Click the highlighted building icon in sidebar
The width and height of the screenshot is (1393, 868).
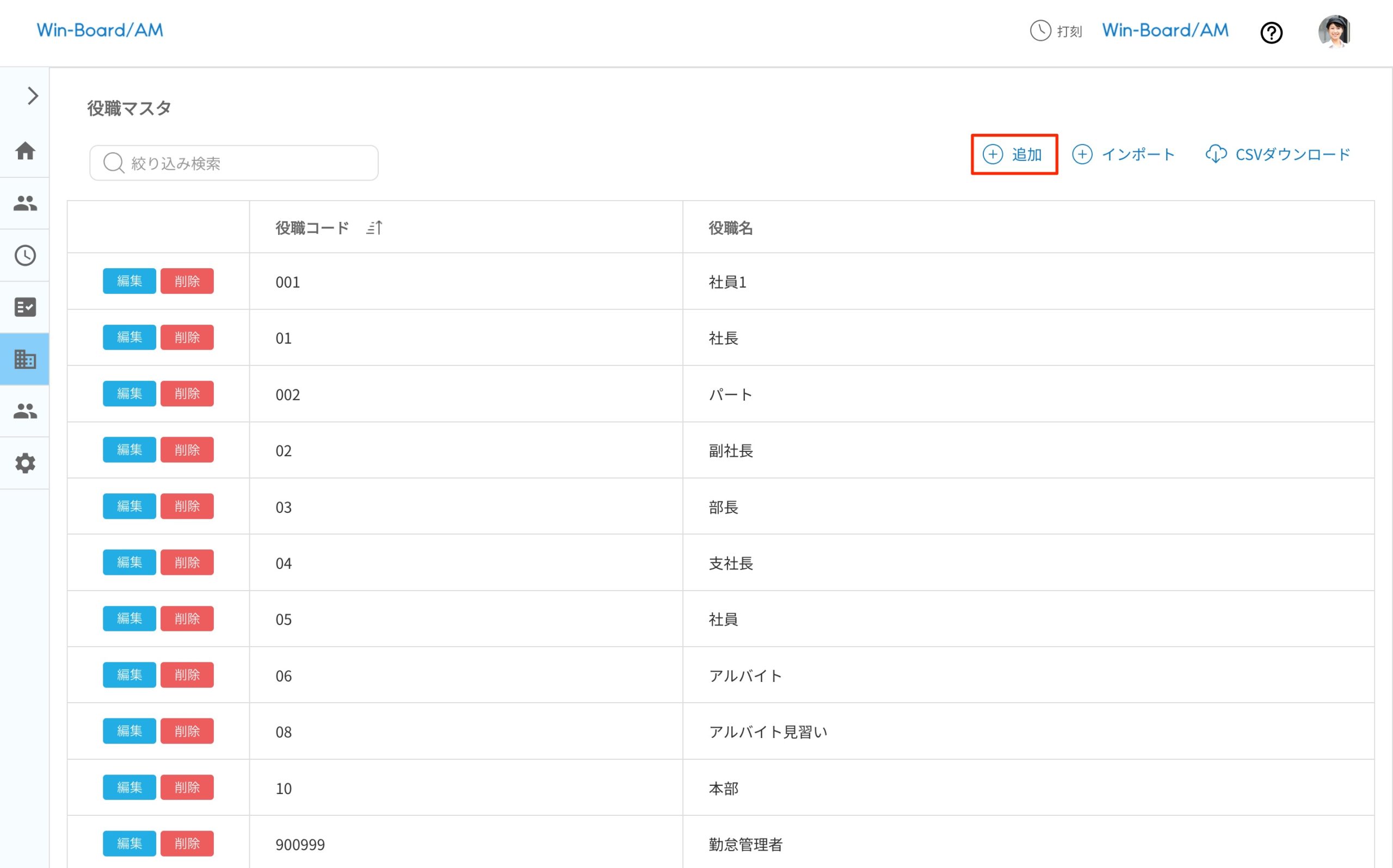point(25,359)
